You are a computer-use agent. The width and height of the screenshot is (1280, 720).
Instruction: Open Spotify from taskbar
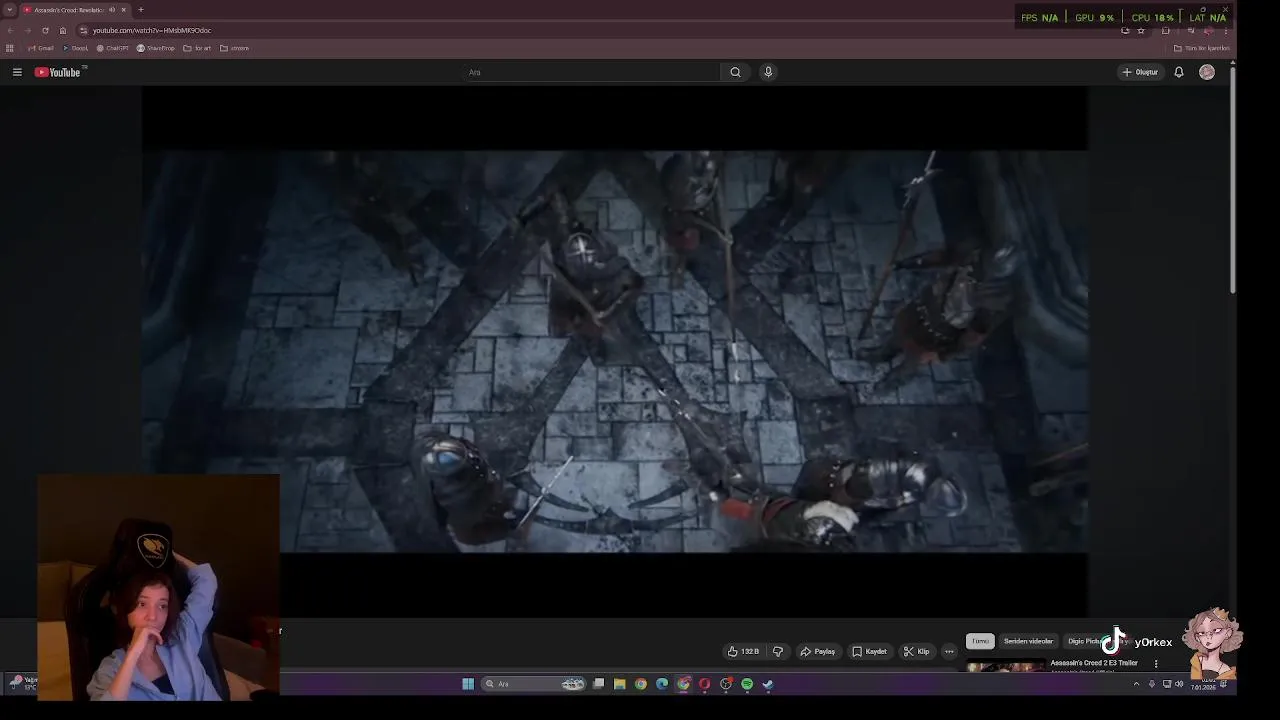coord(747,684)
